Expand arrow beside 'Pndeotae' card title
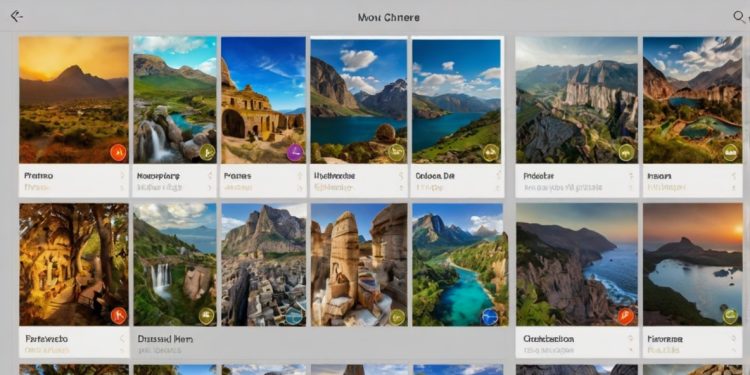750x375 pixels. [x=630, y=176]
